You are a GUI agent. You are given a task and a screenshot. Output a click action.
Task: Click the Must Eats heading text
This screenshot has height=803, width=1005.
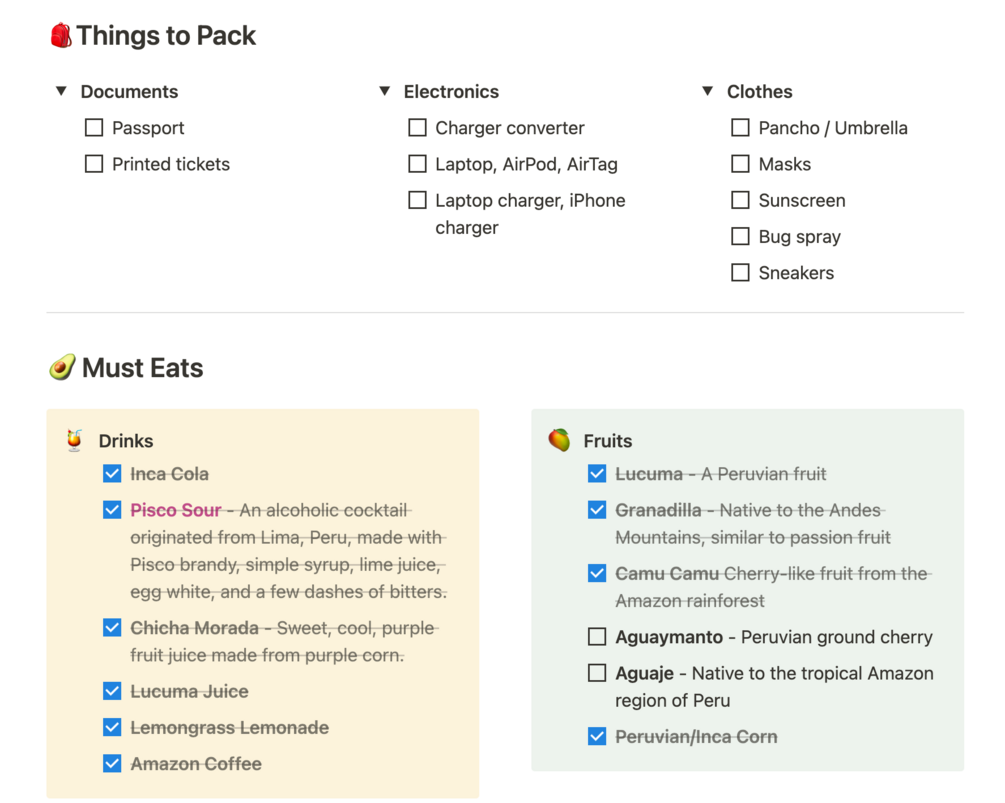(x=142, y=368)
